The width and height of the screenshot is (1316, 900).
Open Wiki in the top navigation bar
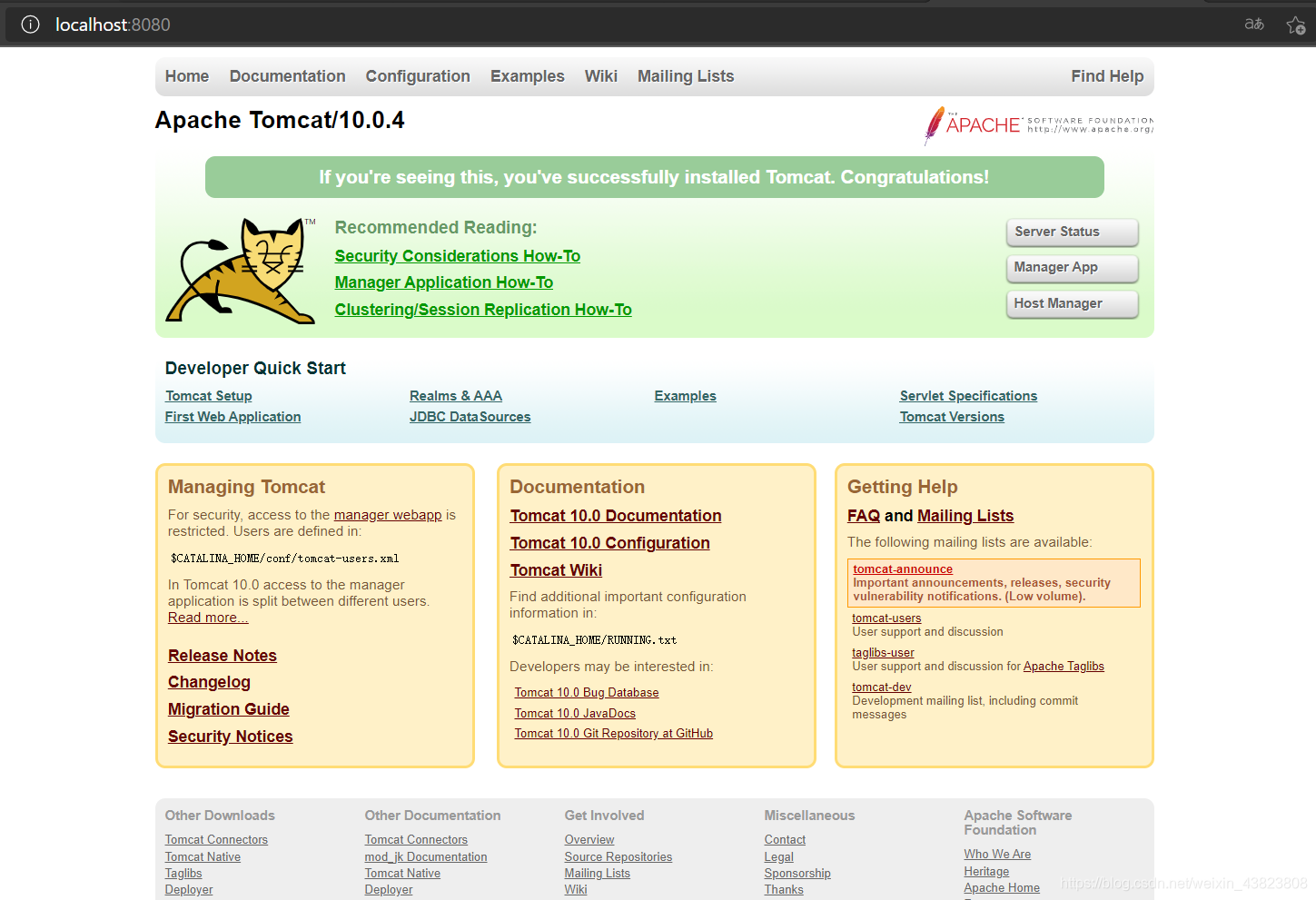point(601,76)
